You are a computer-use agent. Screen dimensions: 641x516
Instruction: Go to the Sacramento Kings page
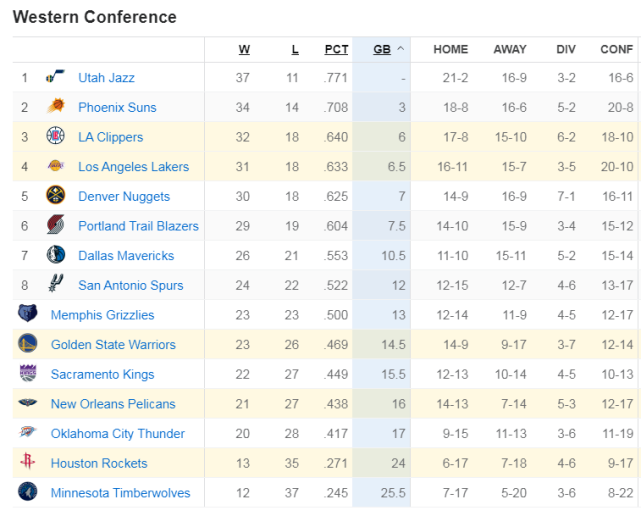click(102, 374)
